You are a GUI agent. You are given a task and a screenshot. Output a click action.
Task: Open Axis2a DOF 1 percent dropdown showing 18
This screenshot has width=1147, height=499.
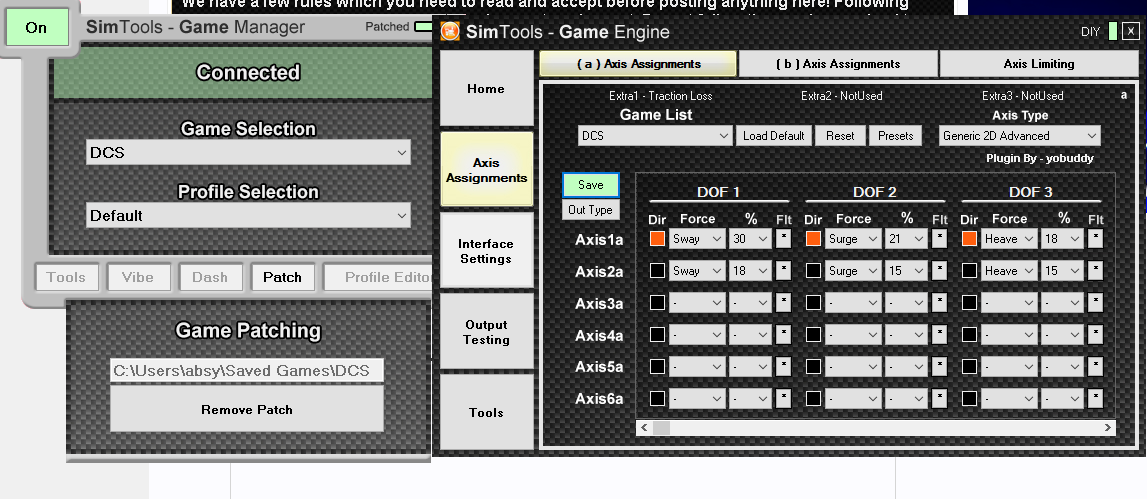(750, 271)
